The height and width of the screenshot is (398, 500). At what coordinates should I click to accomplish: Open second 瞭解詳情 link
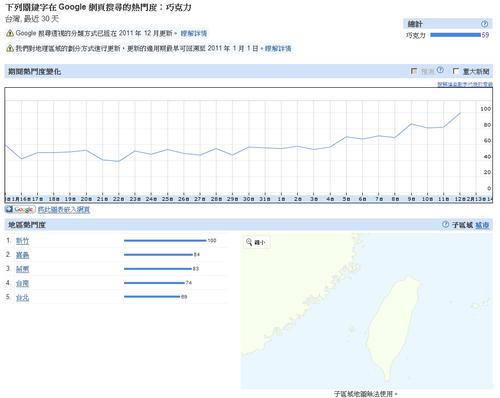tap(278, 49)
